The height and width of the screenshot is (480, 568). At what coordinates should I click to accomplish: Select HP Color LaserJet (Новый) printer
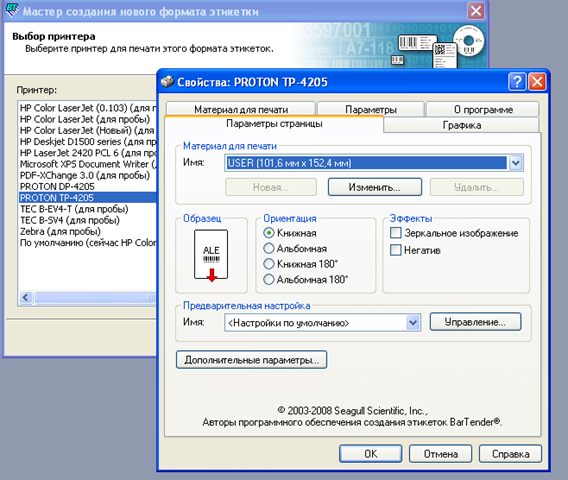(87, 130)
